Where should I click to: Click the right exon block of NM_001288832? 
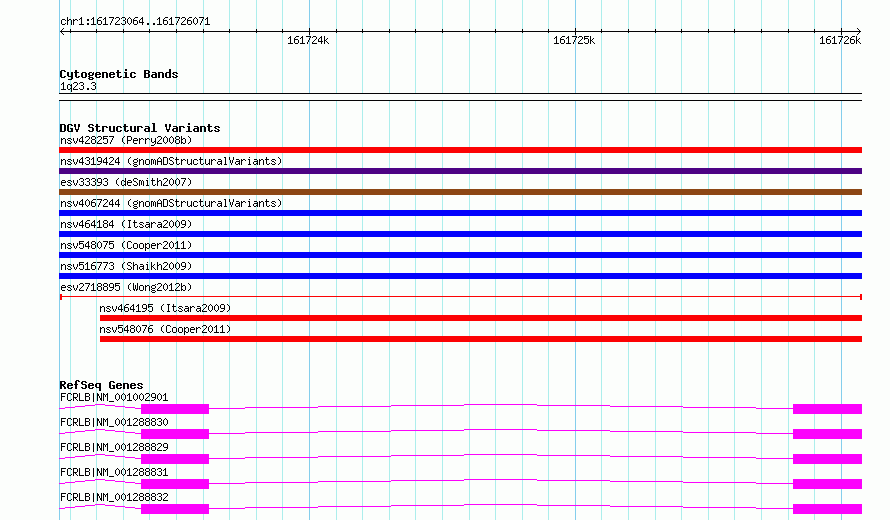click(x=827, y=509)
